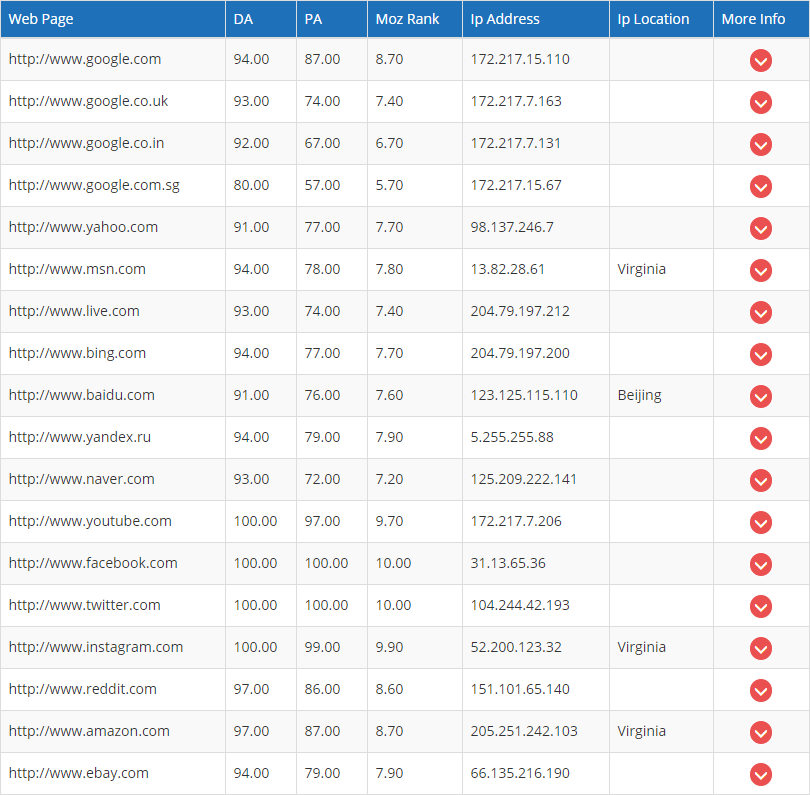
Task: Expand more info for baidu.com row
Action: pyautogui.click(x=760, y=396)
